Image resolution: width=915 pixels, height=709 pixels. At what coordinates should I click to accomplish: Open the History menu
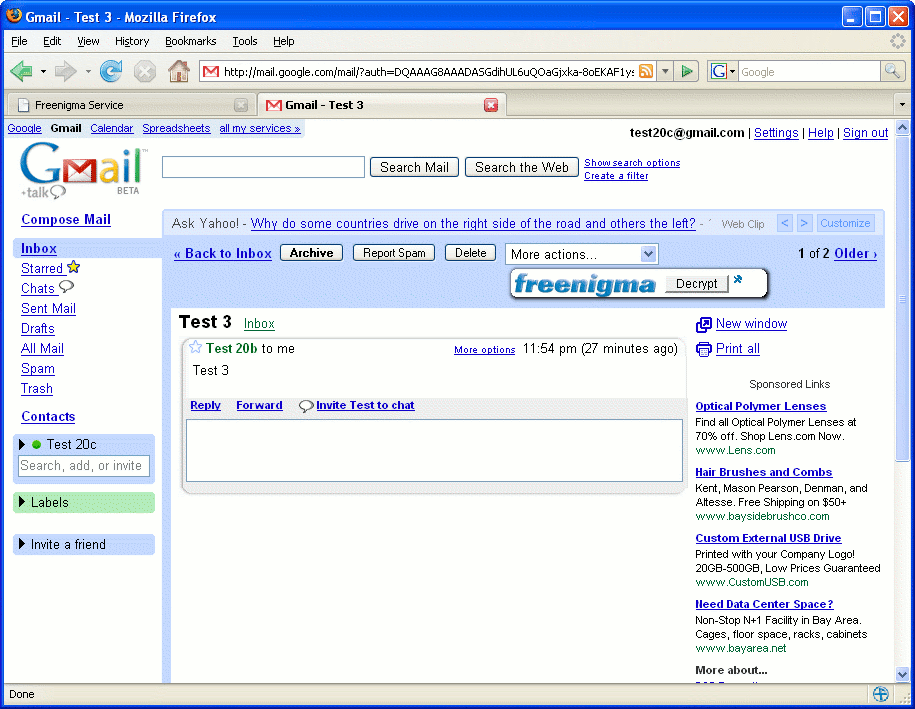(132, 41)
